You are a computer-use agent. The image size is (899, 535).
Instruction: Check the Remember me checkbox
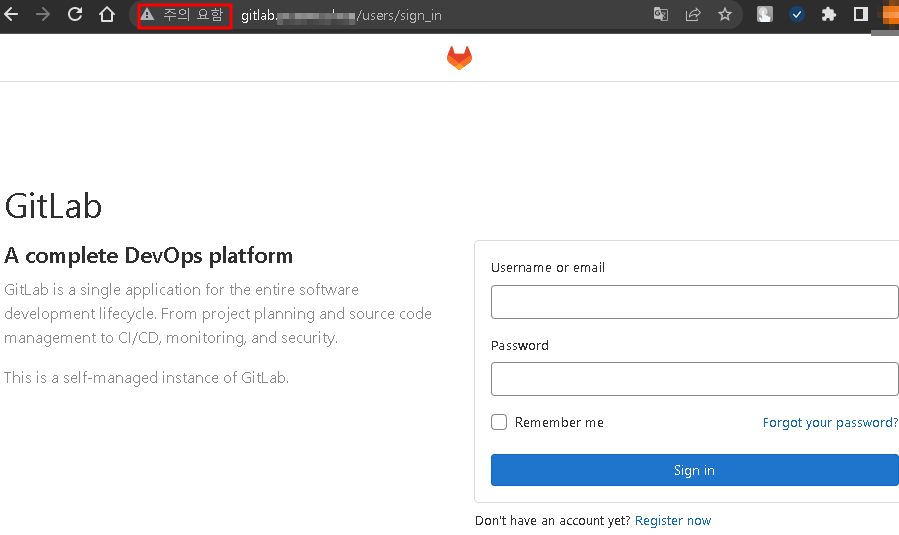pyautogui.click(x=499, y=422)
